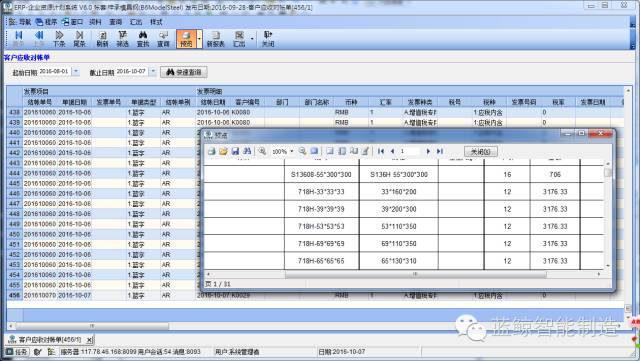Click the 关闭(S) button in preview window
Image resolution: width=640 pixels, height=361 pixels.
point(481,152)
